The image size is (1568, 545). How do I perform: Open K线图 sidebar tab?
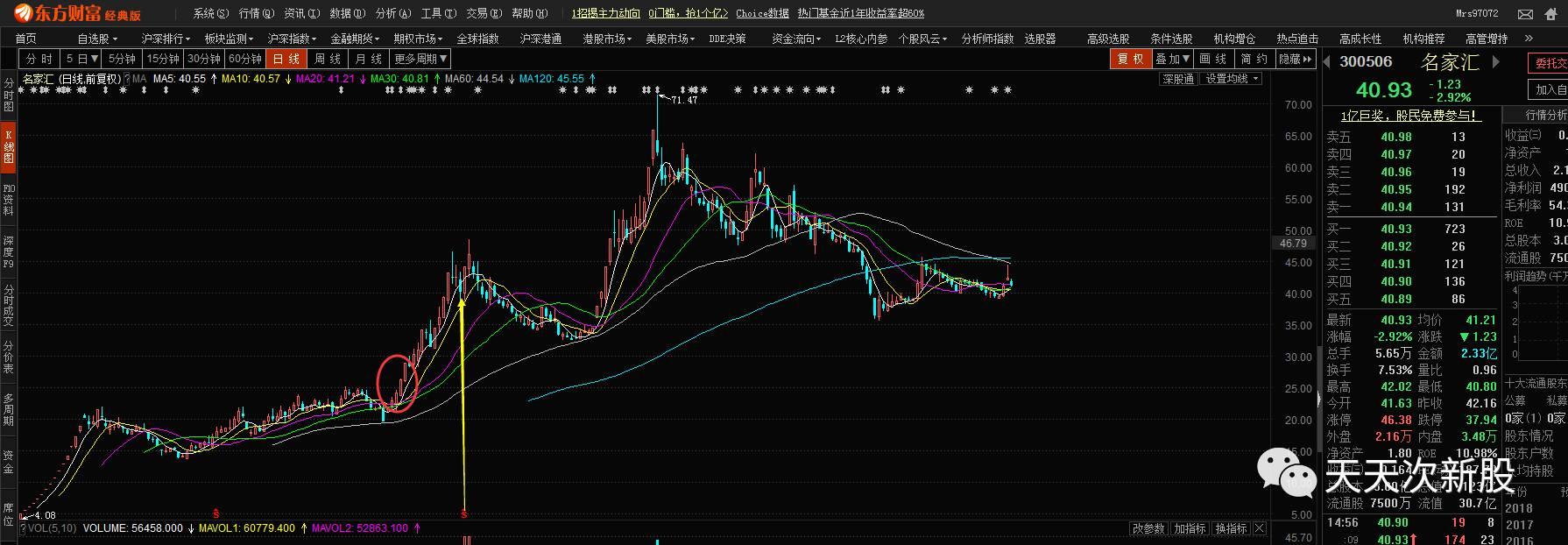point(8,146)
